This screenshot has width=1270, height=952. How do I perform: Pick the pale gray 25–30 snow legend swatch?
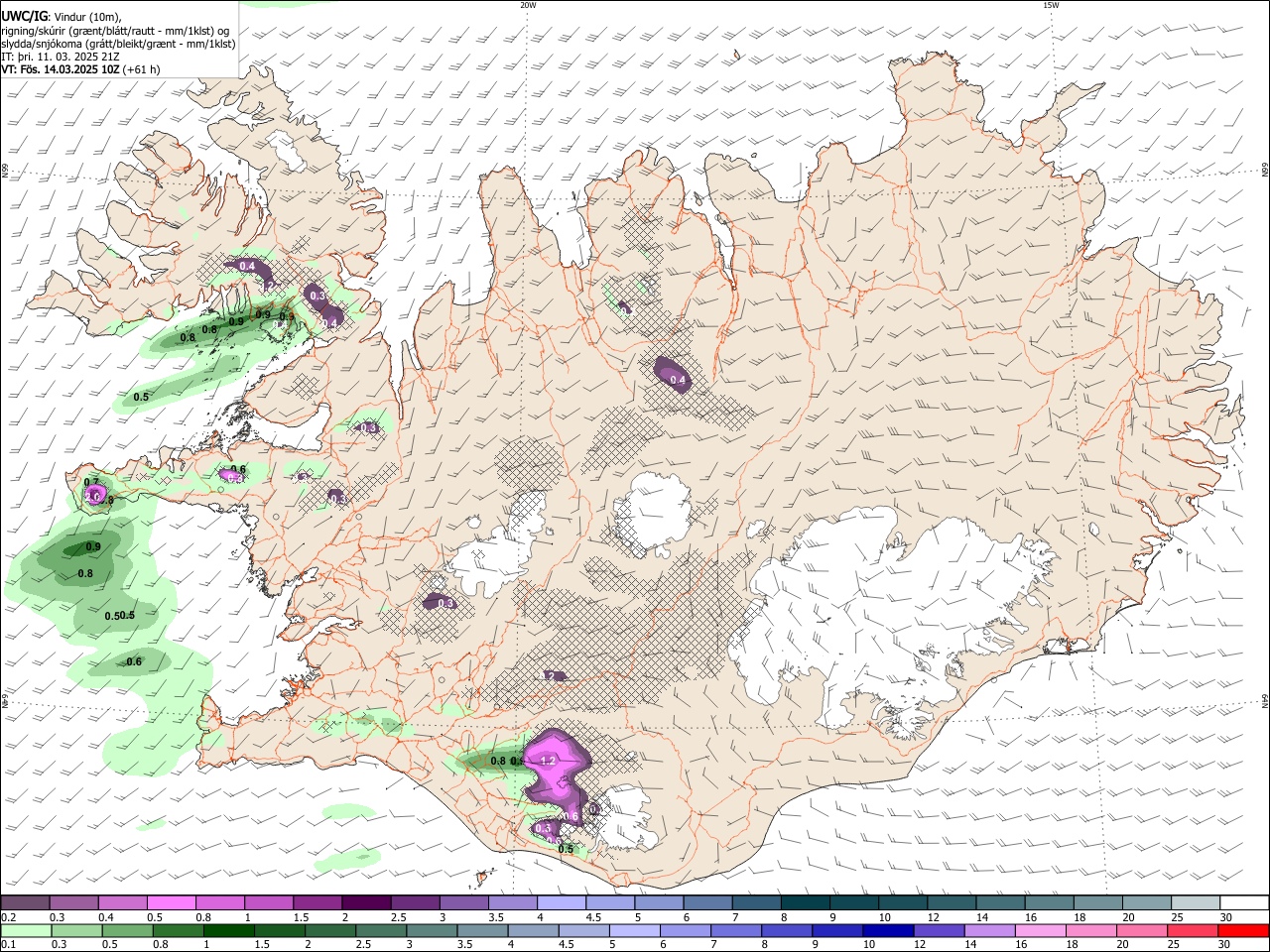pyautogui.click(x=1194, y=902)
